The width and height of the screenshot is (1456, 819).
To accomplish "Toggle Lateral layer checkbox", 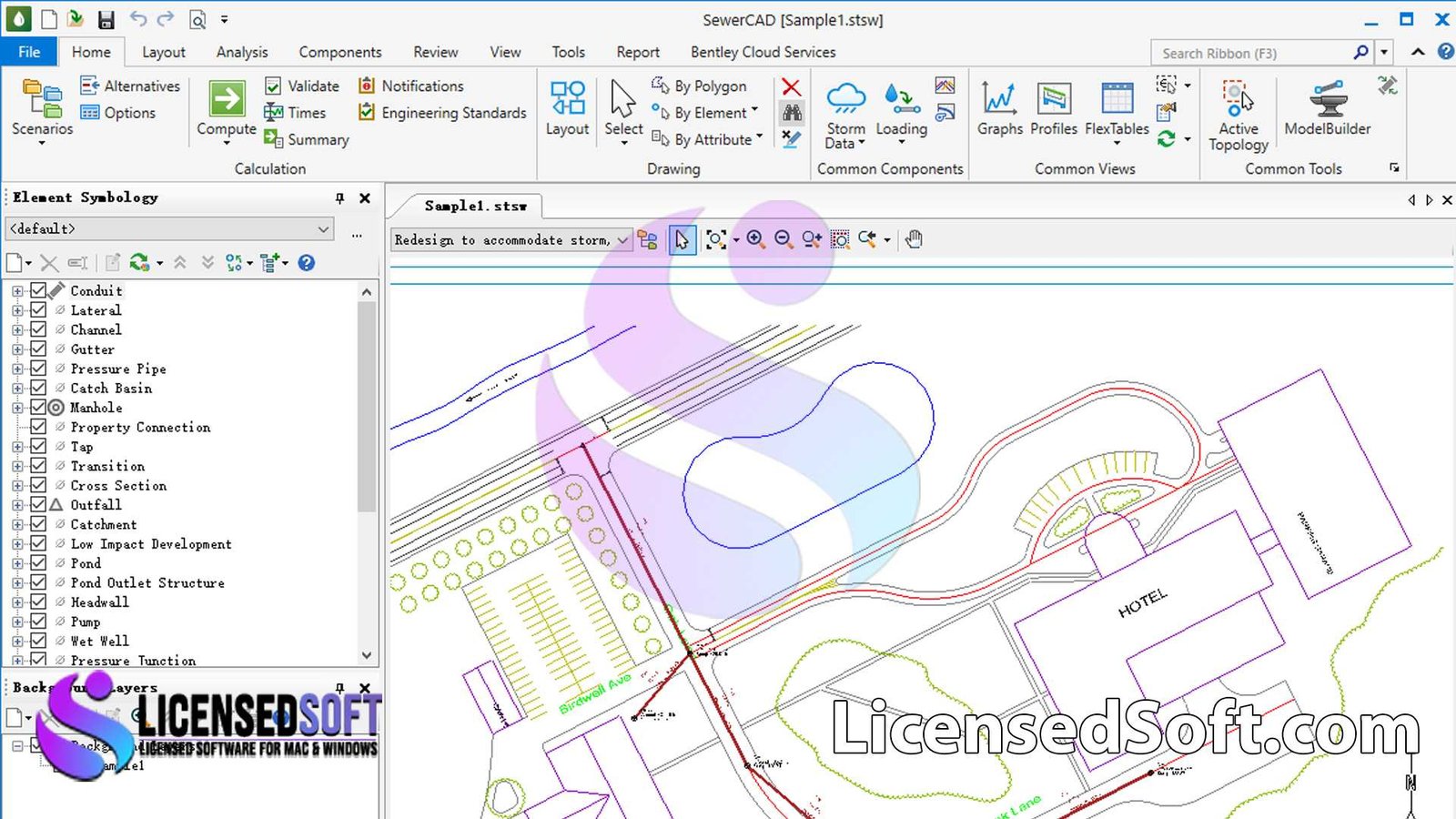I will click(x=38, y=309).
